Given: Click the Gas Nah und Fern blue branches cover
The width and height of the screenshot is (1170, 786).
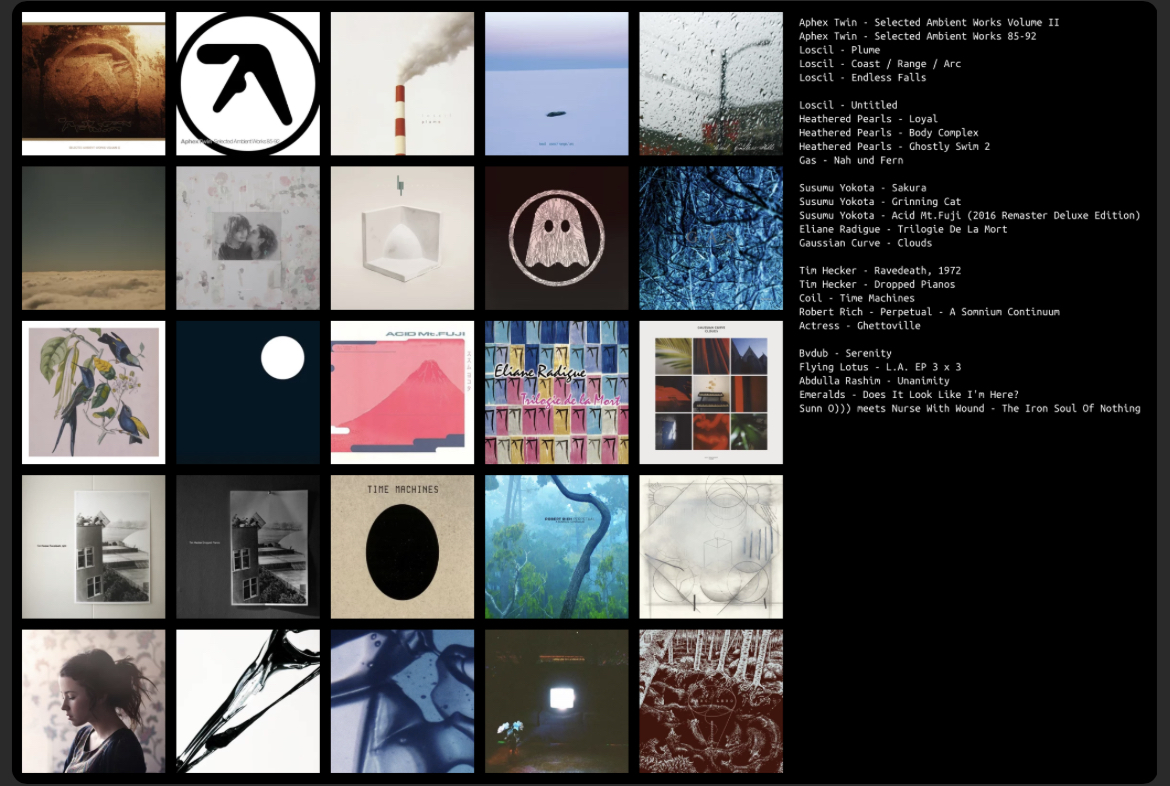Looking at the screenshot, I should [x=711, y=238].
